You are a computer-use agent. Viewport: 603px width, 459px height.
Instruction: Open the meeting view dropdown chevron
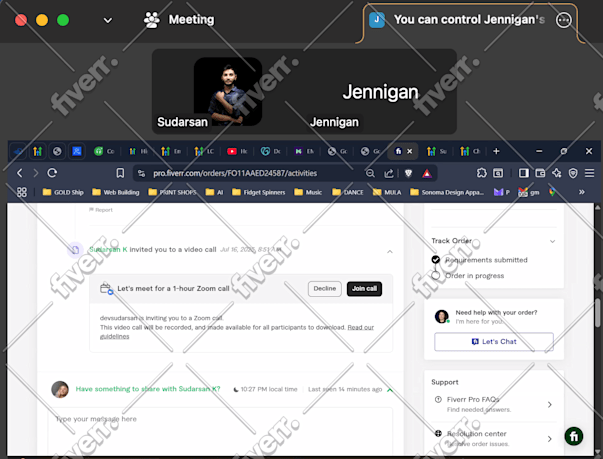[108, 20]
